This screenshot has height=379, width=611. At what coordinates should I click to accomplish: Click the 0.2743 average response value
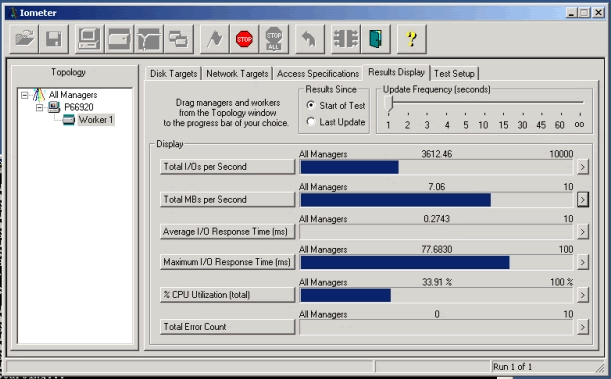click(x=436, y=219)
